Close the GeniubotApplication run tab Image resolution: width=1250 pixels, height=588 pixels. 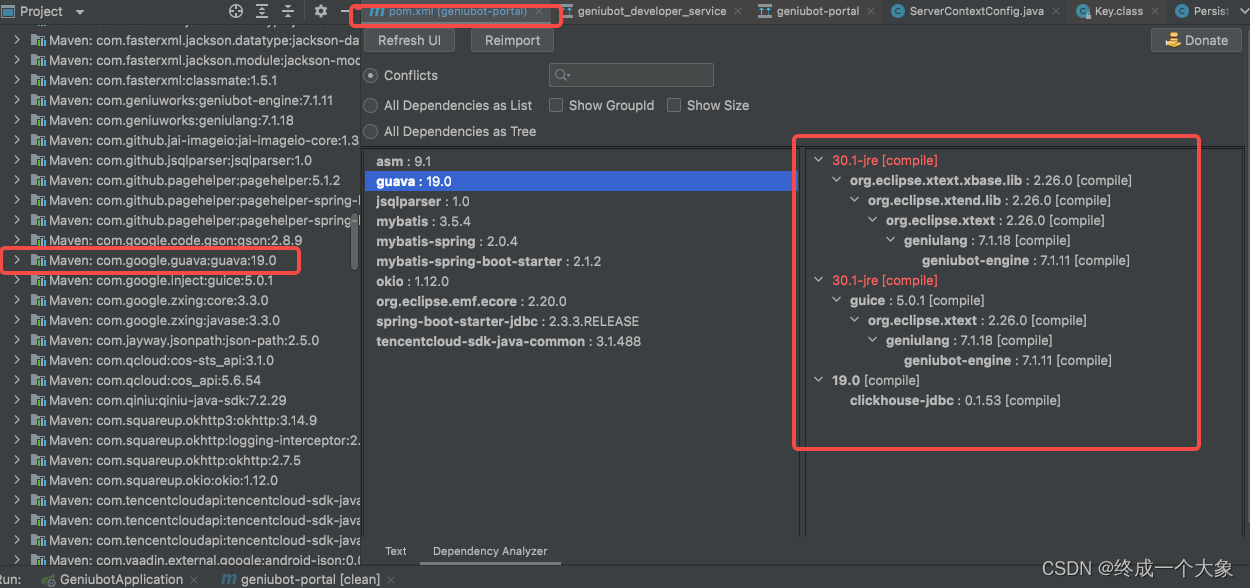point(194,579)
